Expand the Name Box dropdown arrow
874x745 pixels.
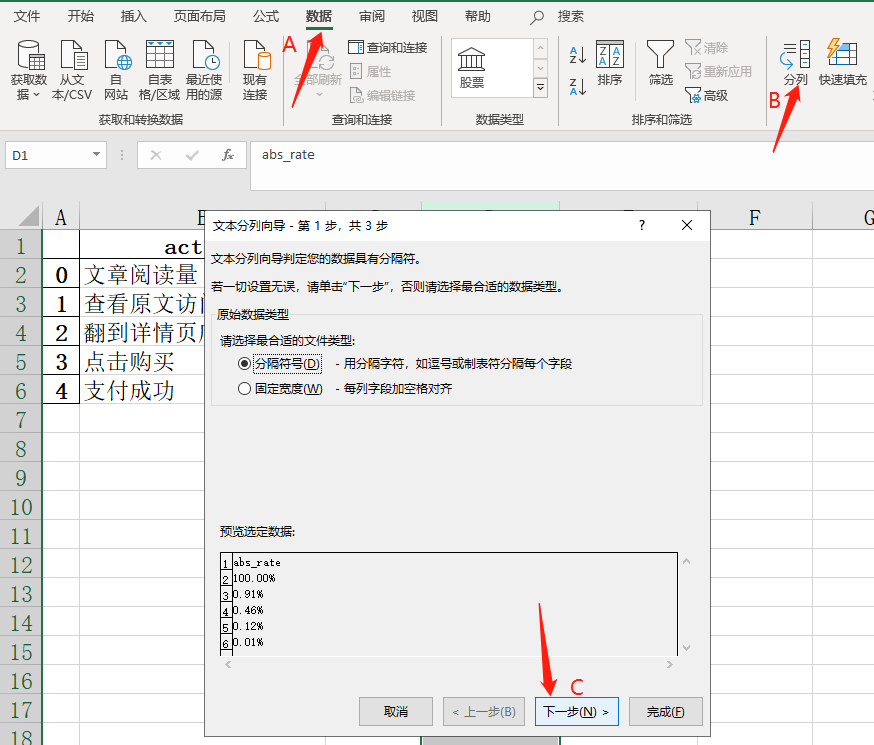96,154
